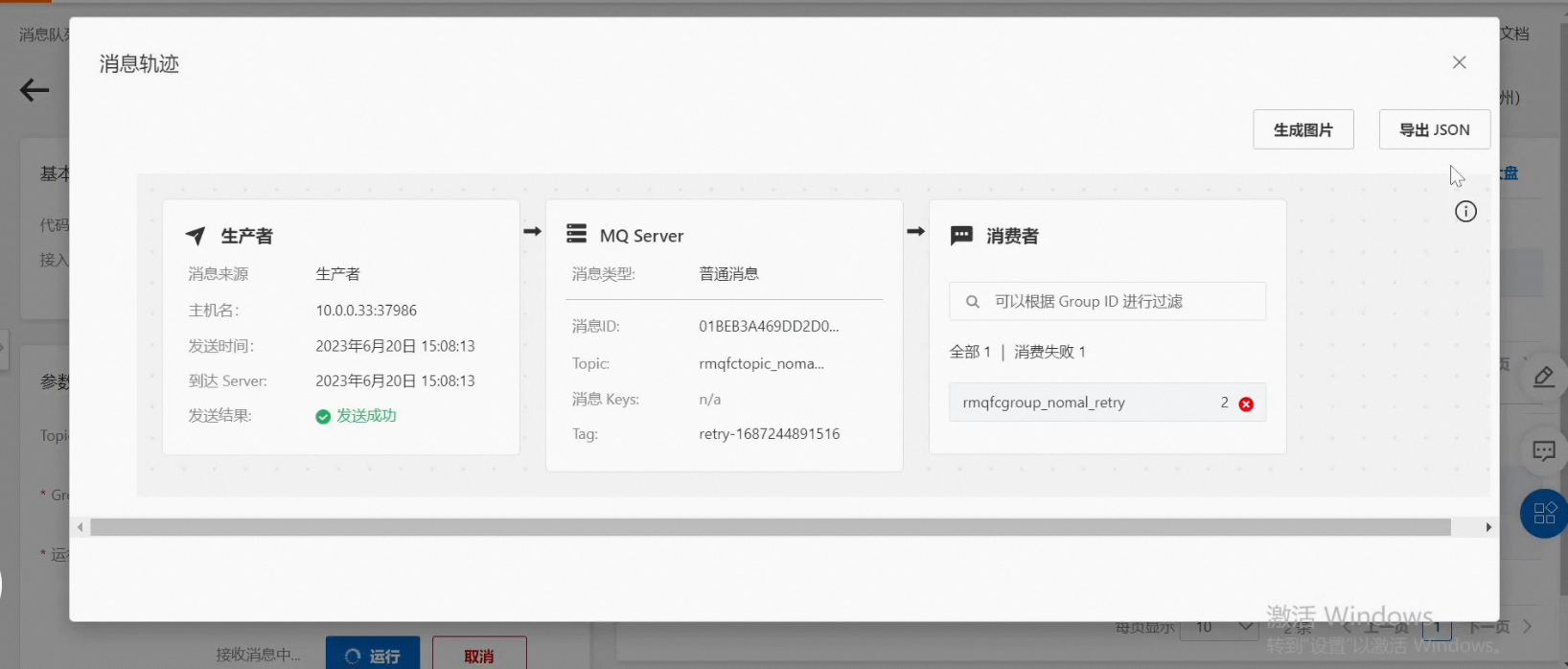Click the retry count 2 value
The image size is (1568, 669).
1224,403
